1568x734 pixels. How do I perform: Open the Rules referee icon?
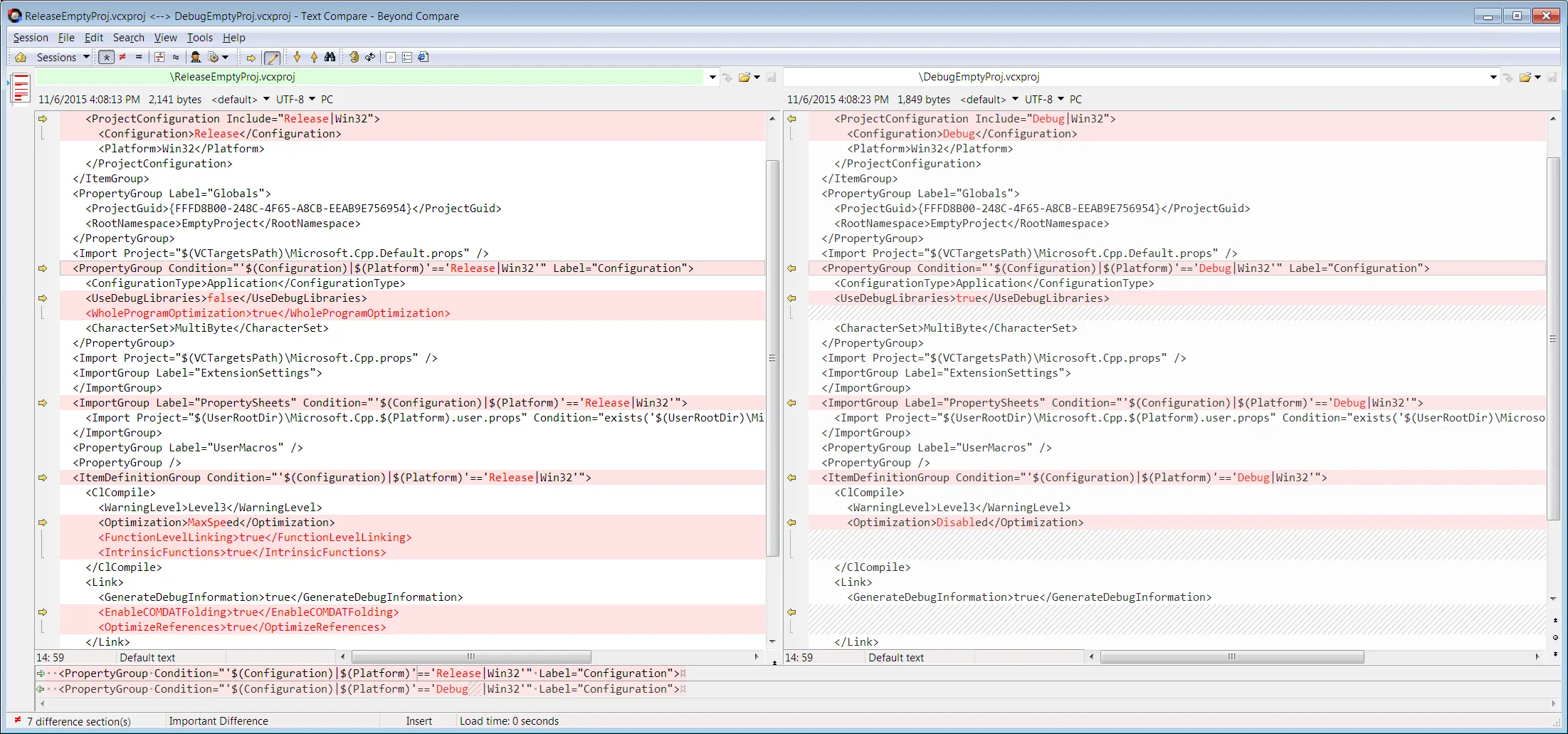coord(196,57)
